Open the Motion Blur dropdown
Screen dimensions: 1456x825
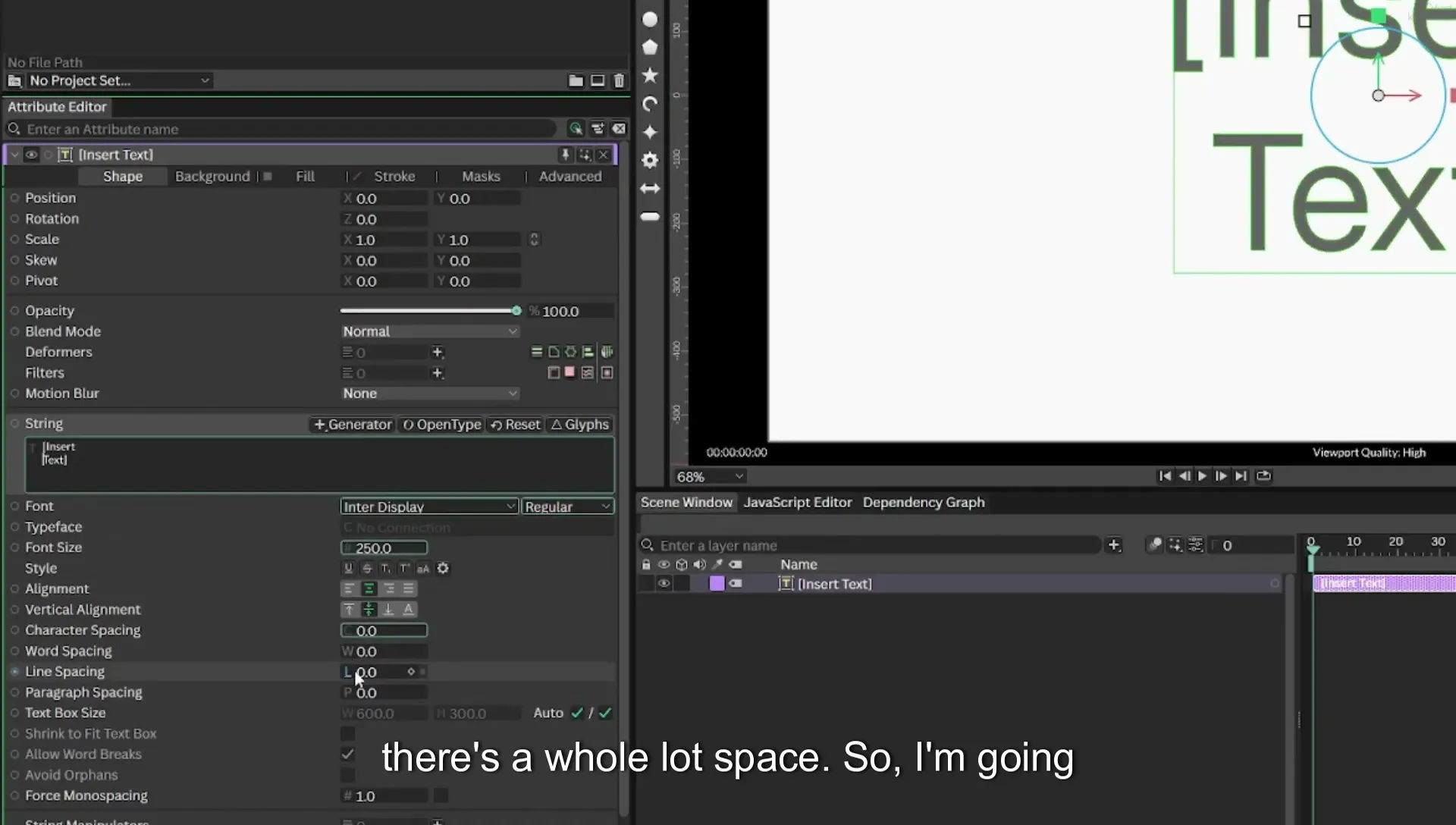[x=429, y=394]
